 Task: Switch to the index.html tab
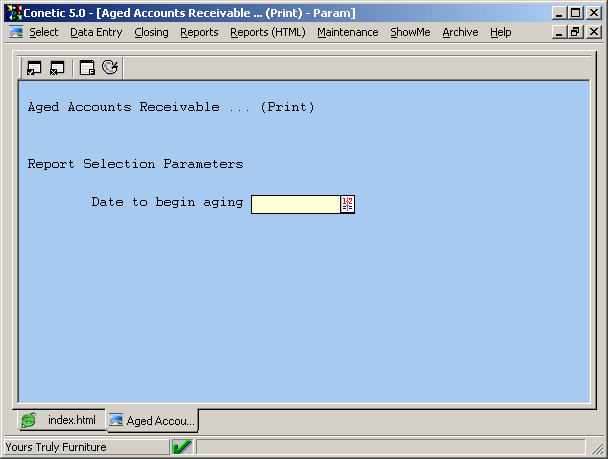point(60,420)
